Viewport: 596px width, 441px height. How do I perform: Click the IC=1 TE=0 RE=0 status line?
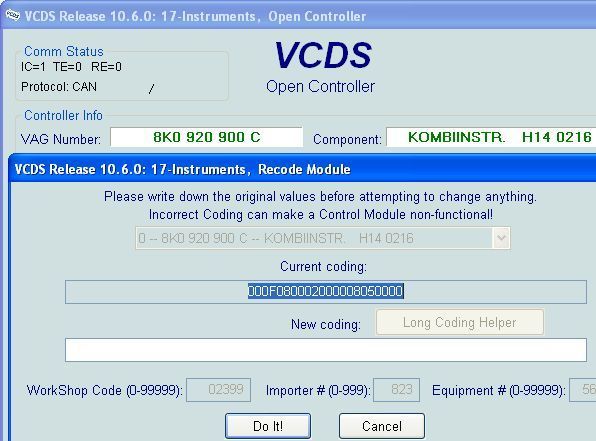click(x=71, y=67)
